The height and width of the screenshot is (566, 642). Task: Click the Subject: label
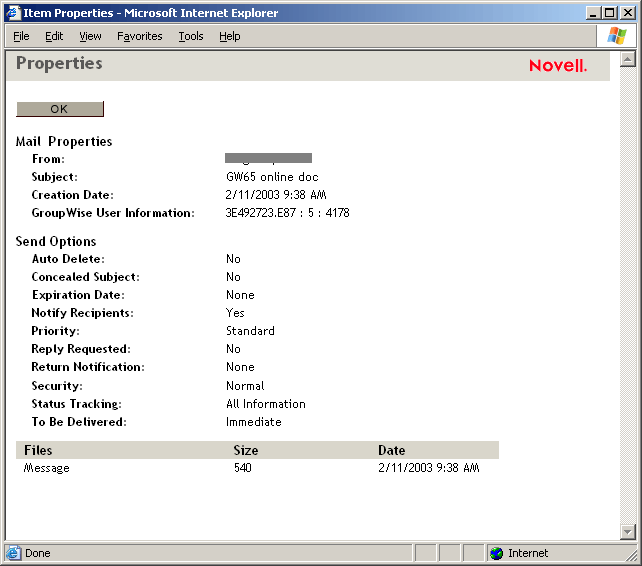pyautogui.click(x=54, y=177)
